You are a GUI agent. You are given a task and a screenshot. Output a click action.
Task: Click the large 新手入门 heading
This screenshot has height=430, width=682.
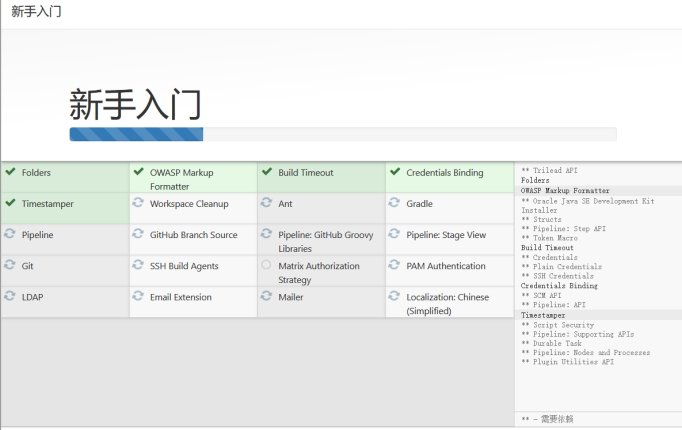pyautogui.click(x=135, y=104)
